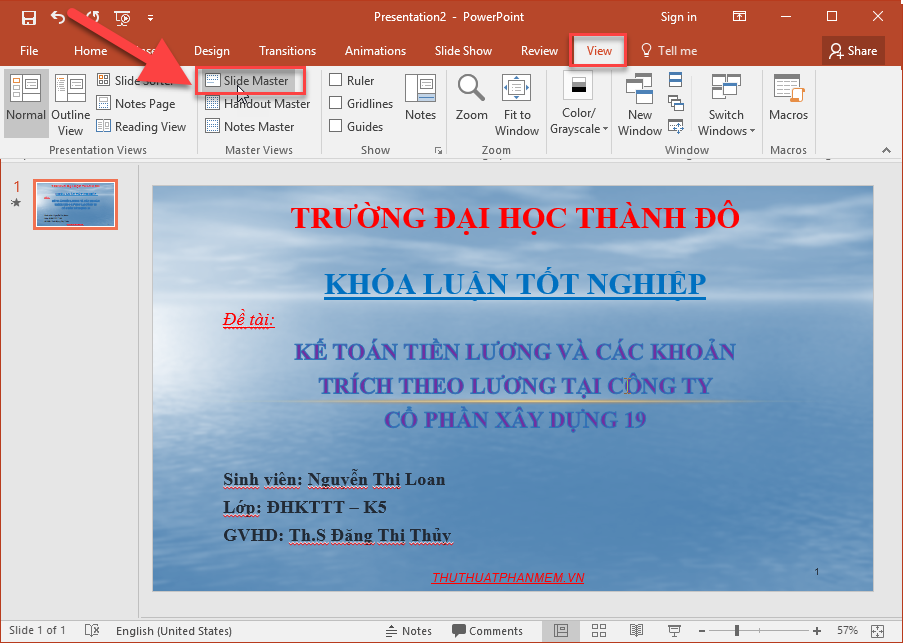
Task: Fit slide to current window icon in the status bar
Action: (x=877, y=631)
